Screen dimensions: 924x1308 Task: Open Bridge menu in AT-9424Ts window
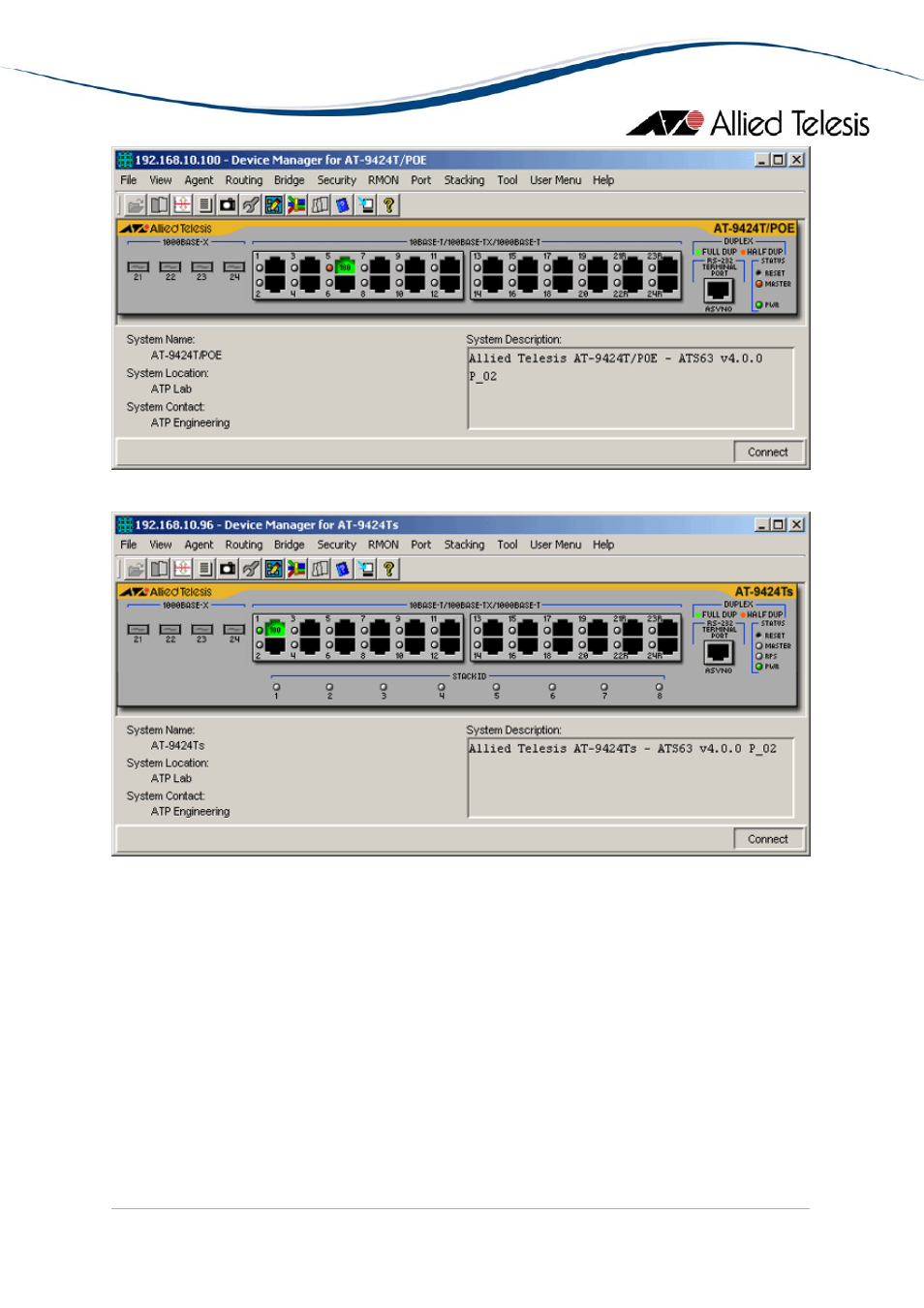pyautogui.click(x=290, y=545)
